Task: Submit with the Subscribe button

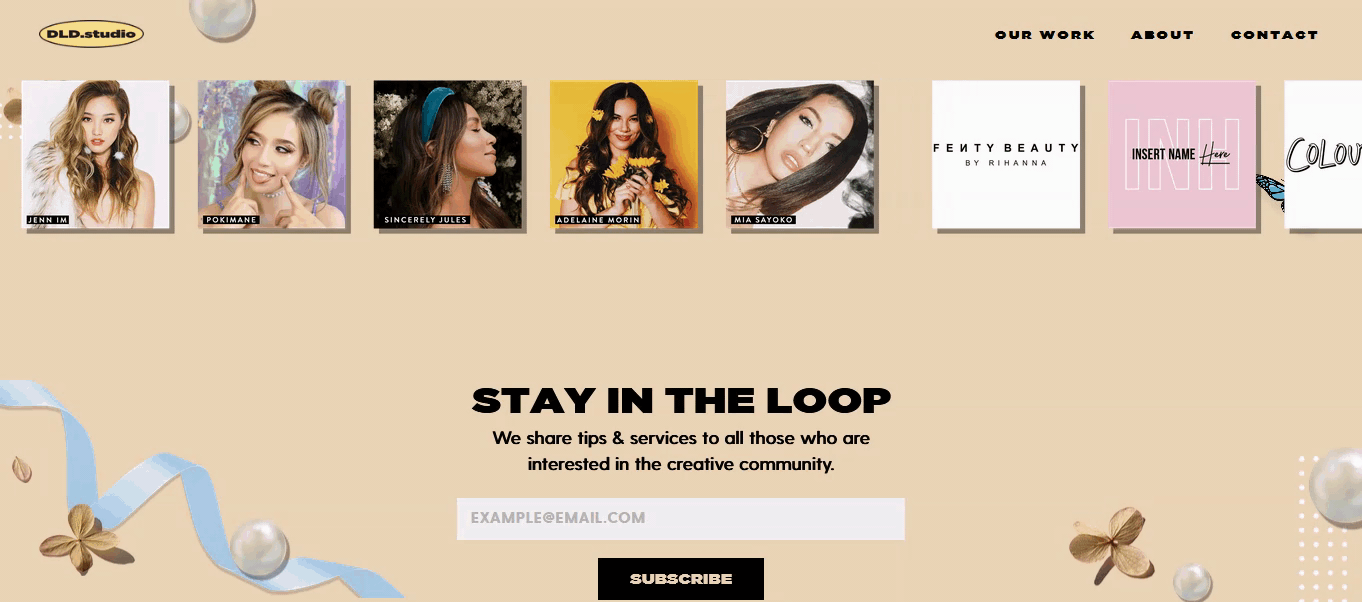Action: click(680, 579)
